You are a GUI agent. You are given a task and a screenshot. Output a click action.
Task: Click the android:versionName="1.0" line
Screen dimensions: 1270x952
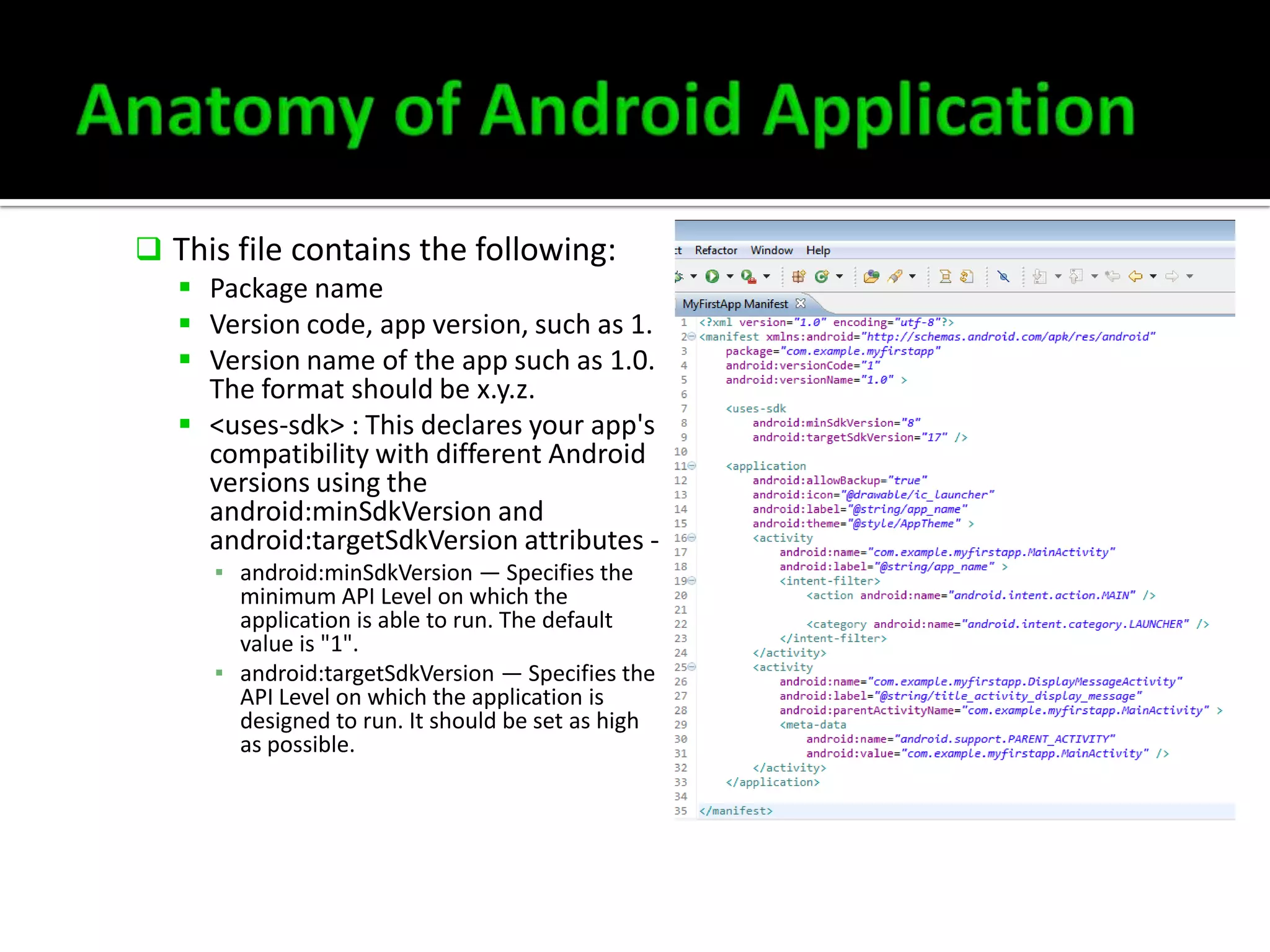pos(816,380)
